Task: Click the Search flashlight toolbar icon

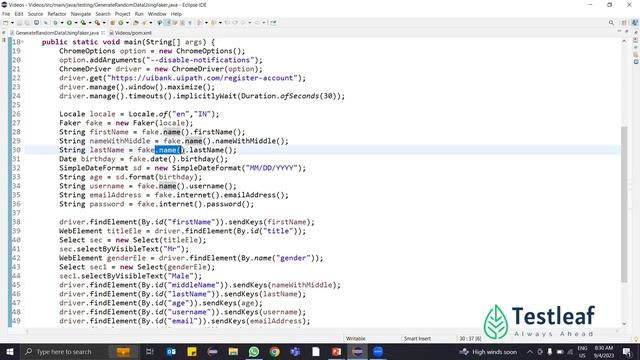Action: (144, 23)
